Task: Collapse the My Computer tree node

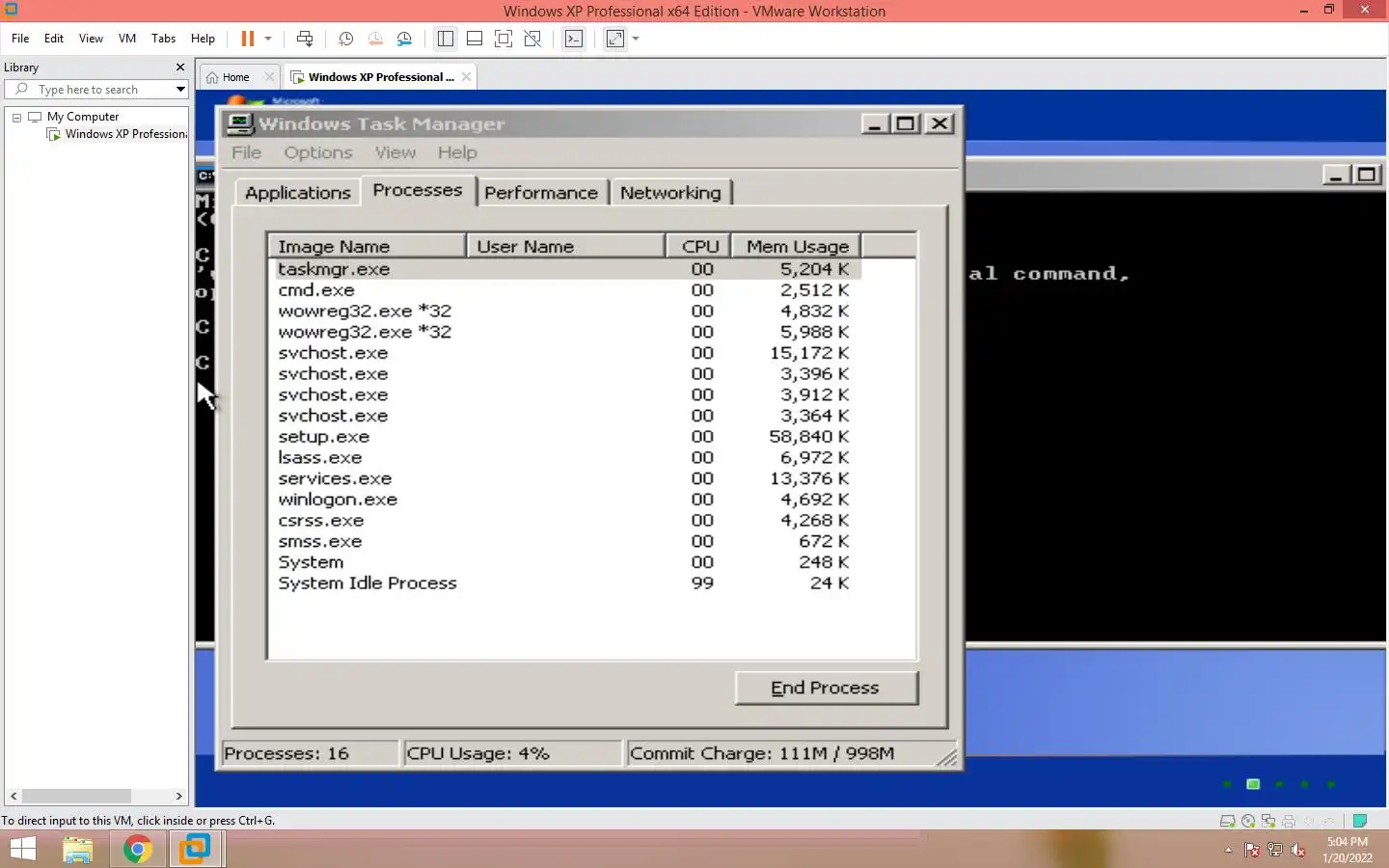Action: (x=16, y=117)
